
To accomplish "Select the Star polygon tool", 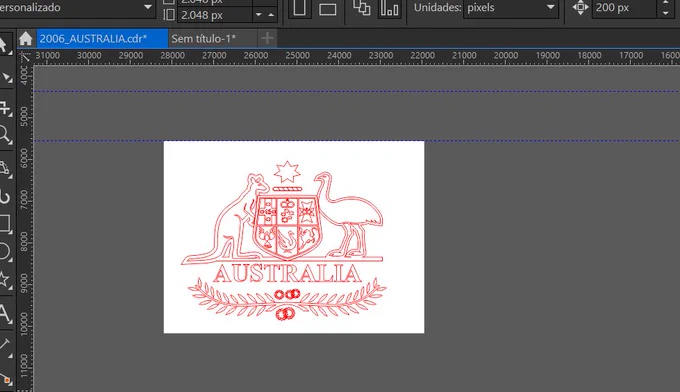I will (x=5, y=280).
